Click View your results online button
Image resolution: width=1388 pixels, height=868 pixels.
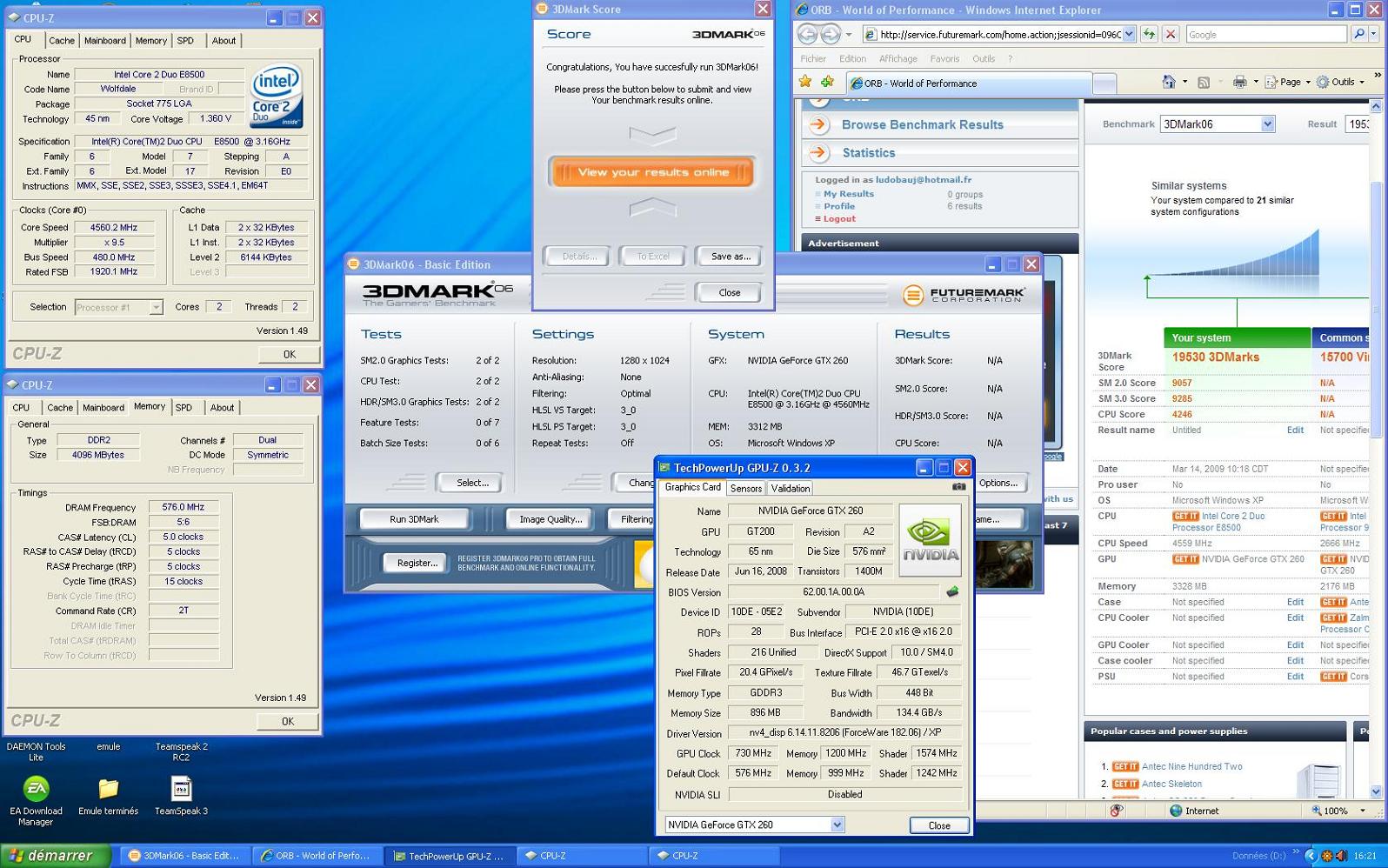pos(652,172)
